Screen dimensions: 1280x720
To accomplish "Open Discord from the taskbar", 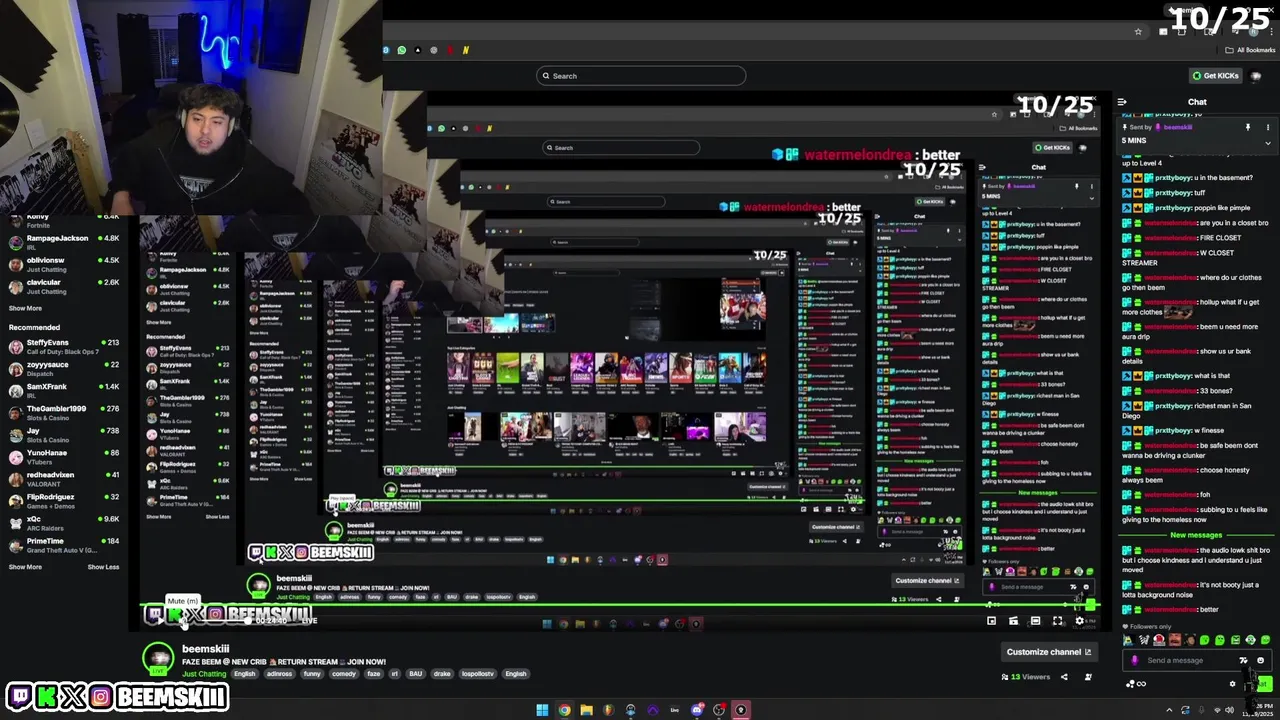I will coord(696,710).
